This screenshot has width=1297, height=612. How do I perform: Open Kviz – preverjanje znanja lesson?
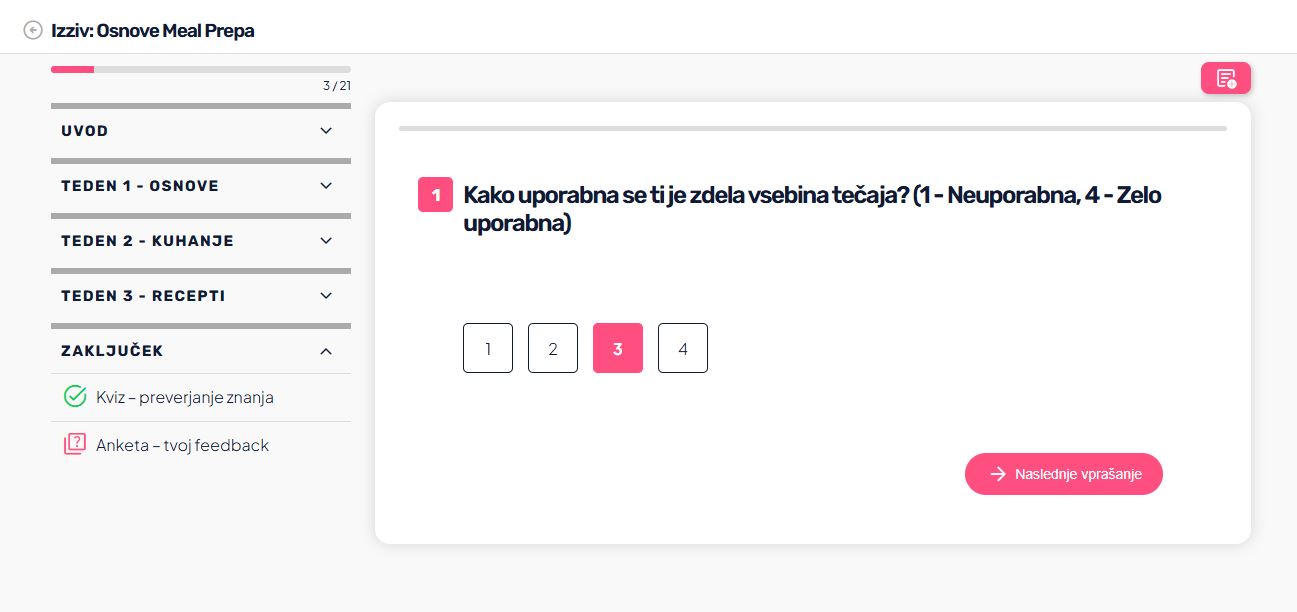click(185, 397)
